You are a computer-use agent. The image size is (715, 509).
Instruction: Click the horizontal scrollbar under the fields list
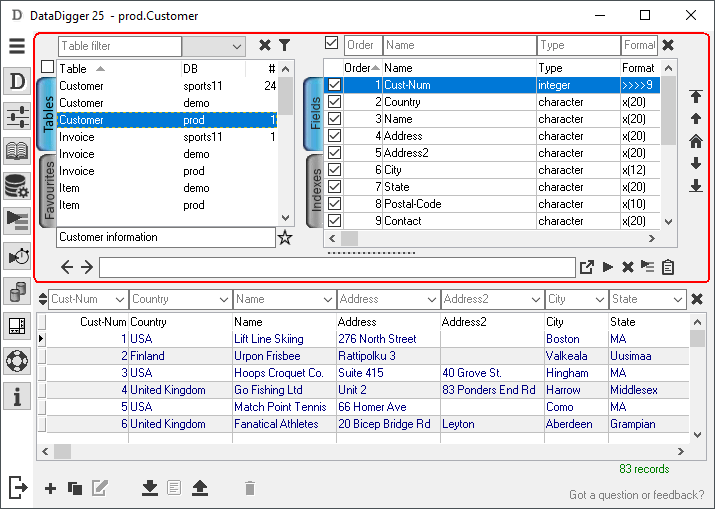[x=500, y=239]
